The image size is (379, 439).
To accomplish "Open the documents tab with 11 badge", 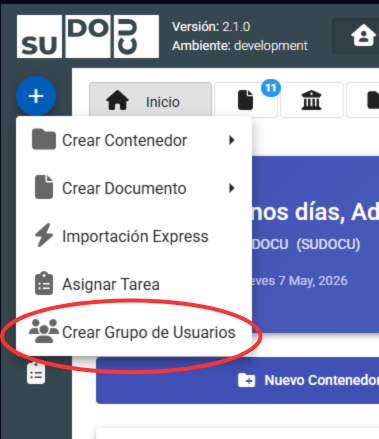I will [x=246, y=100].
